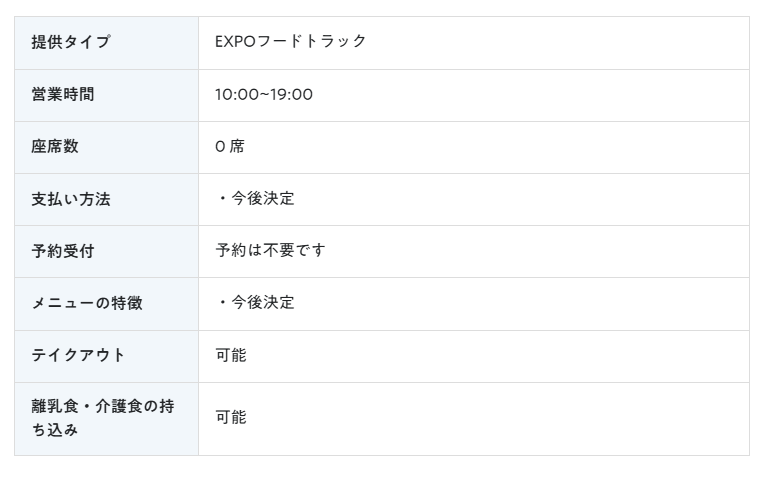The height and width of the screenshot is (481, 766).
Task: Click 可能 in the takeout row
Action: coord(231,355)
